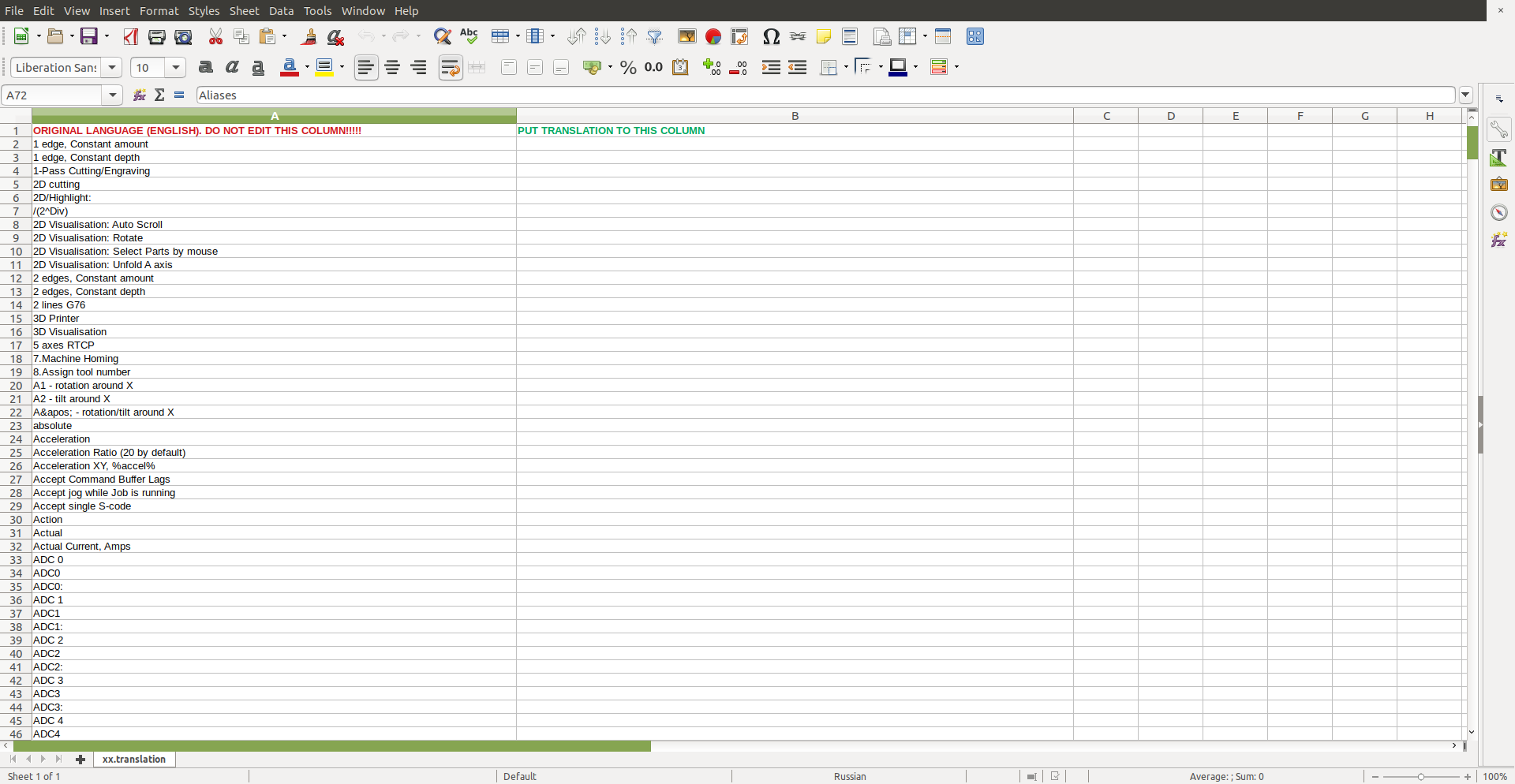The height and width of the screenshot is (784, 1515).
Task: Click the Clone Formatting paintbrush icon
Action: 309,36
